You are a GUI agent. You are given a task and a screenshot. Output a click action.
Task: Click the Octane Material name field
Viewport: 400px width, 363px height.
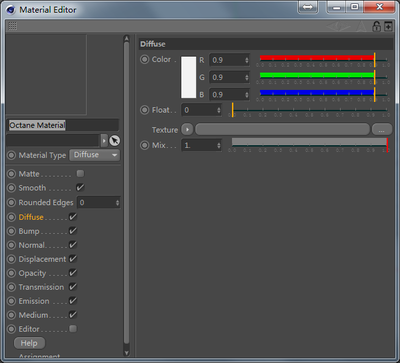[x=63, y=125]
